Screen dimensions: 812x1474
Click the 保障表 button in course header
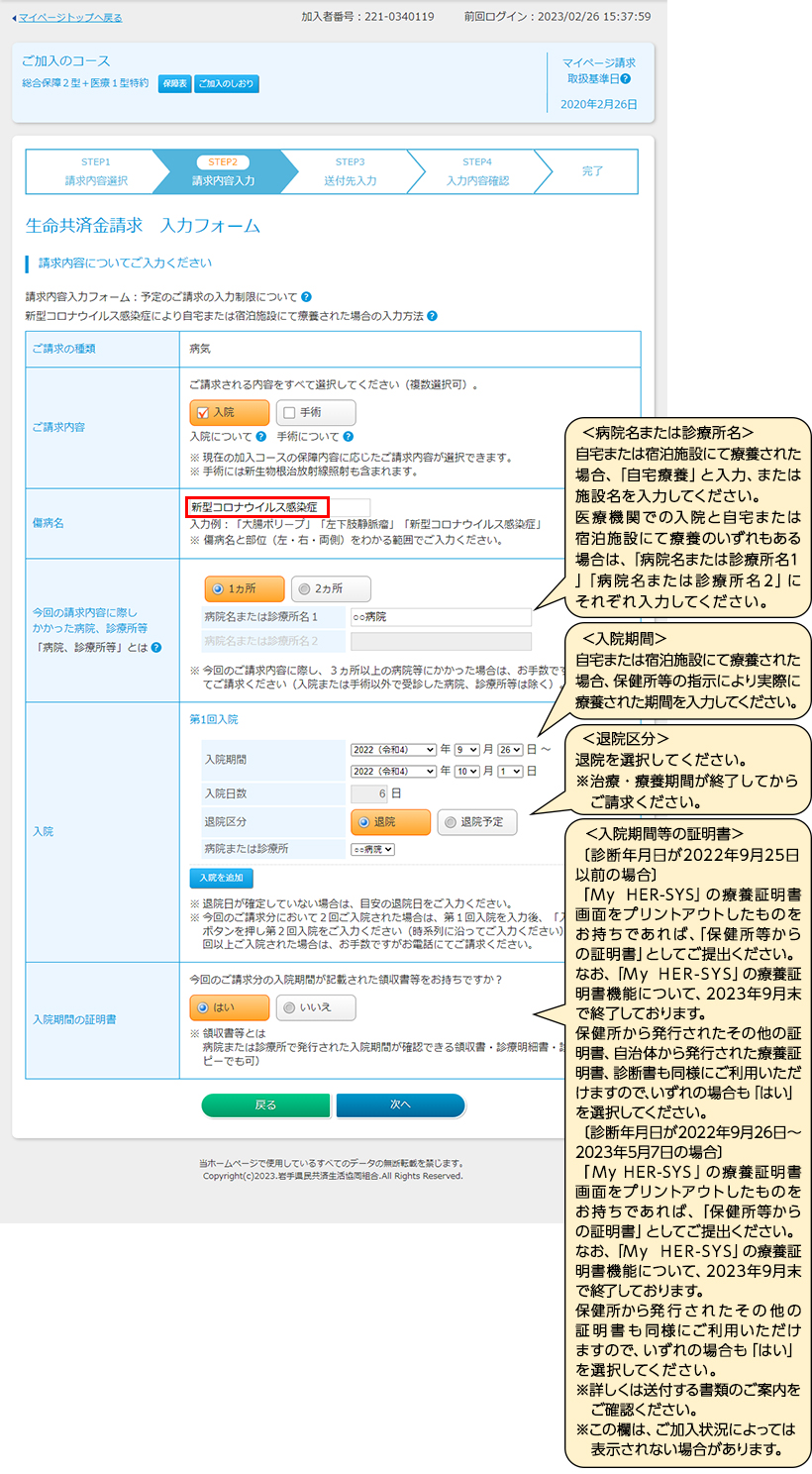click(174, 84)
